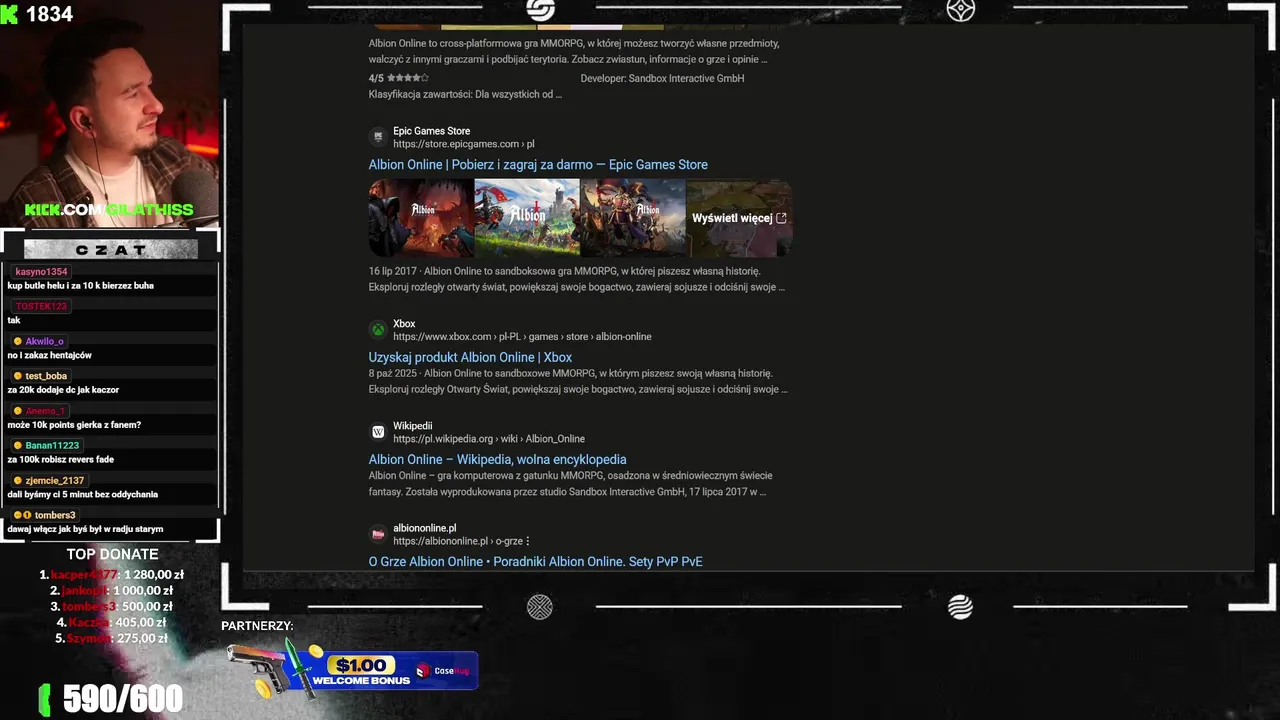Click the Xbox favicon in search results
This screenshot has height=720, width=1280.
[378, 330]
